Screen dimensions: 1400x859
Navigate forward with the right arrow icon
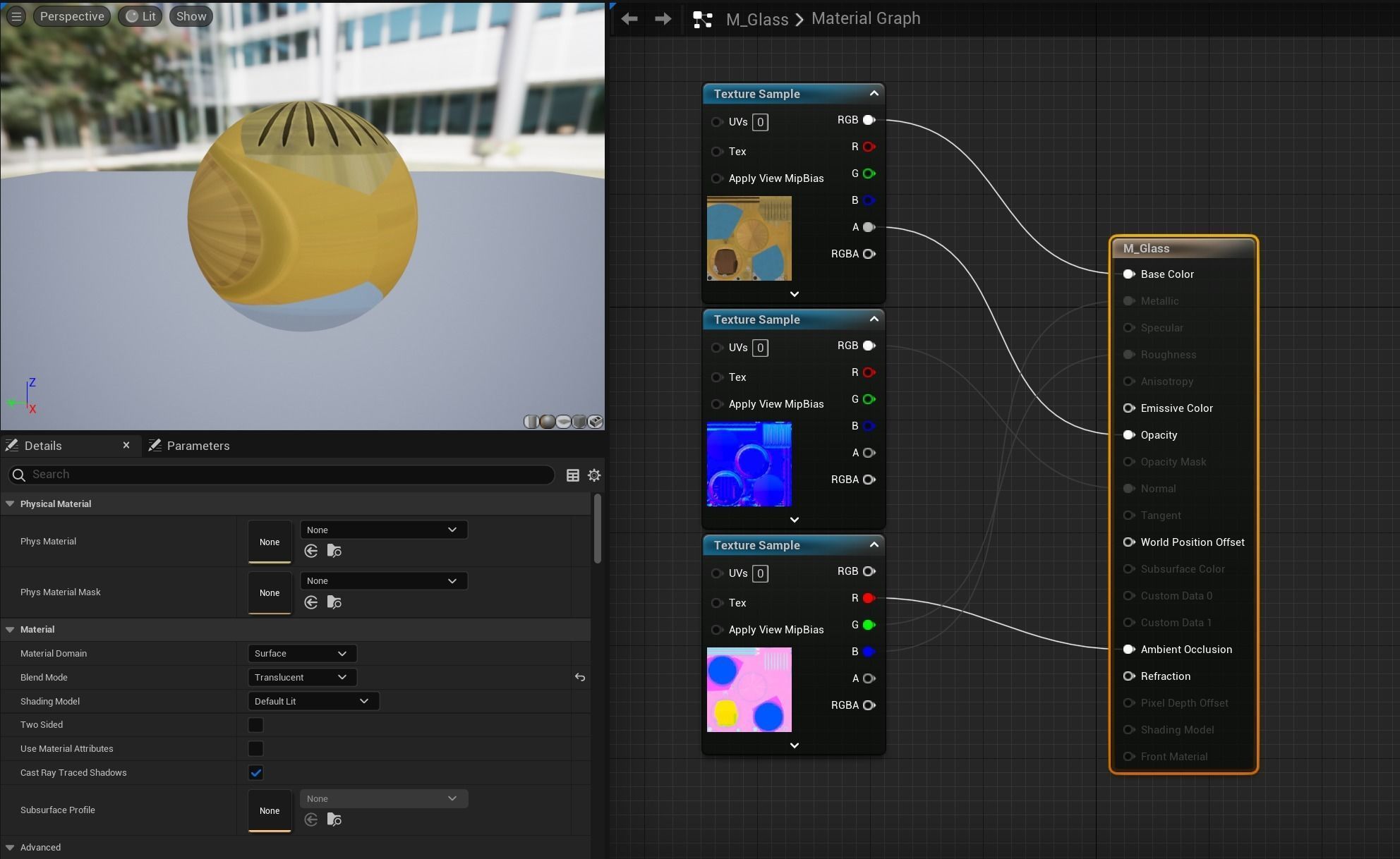point(663,19)
